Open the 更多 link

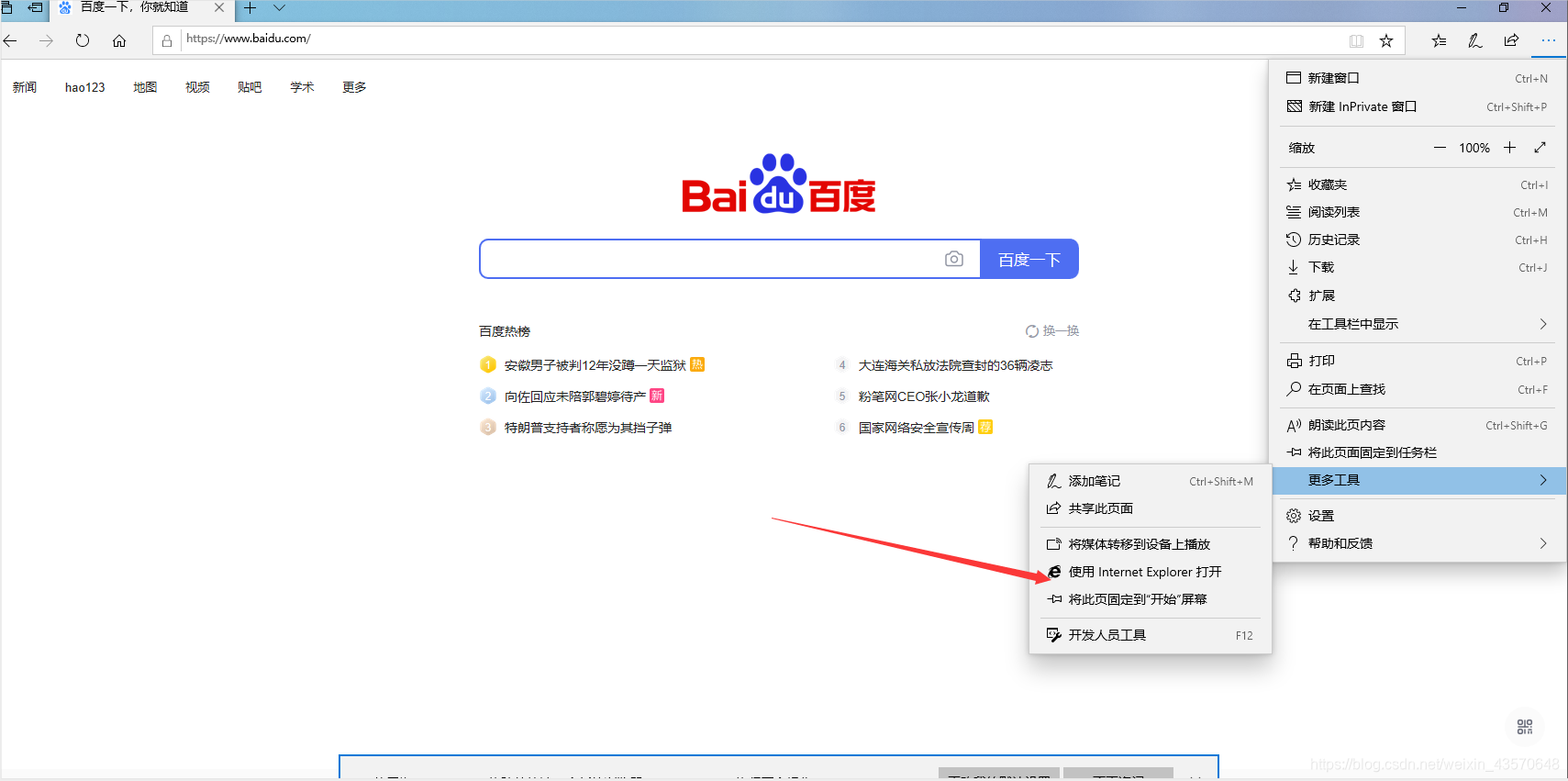(x=354, y=87)
